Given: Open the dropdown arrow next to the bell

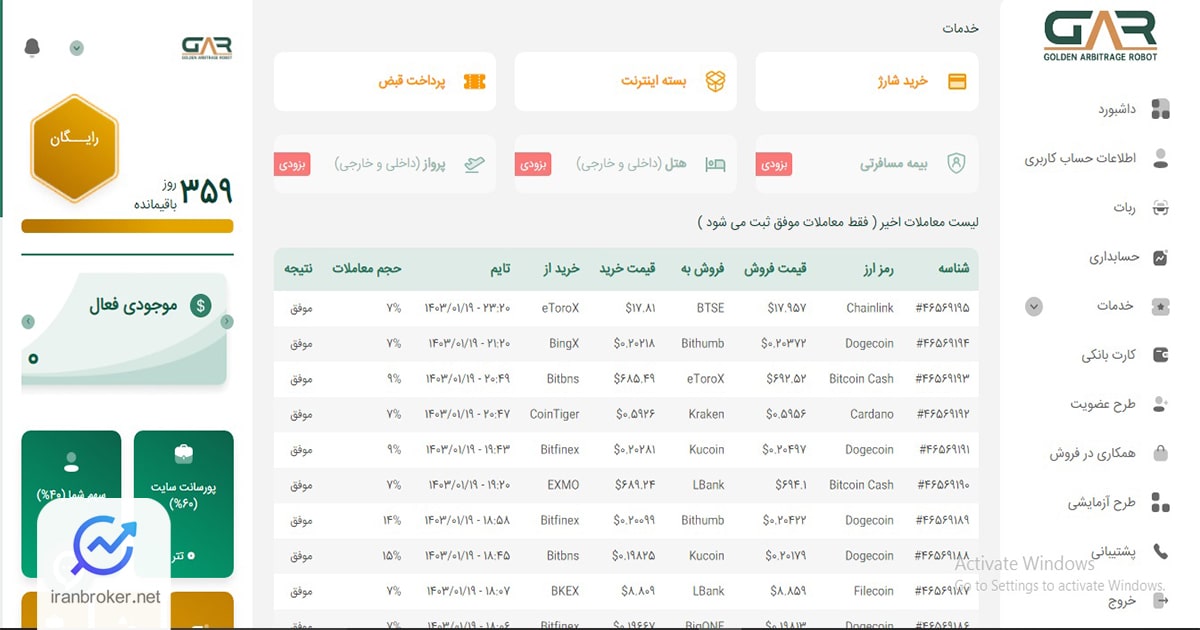Looking at the screenshot, I should pyautogui.click(x=77, y=48).
